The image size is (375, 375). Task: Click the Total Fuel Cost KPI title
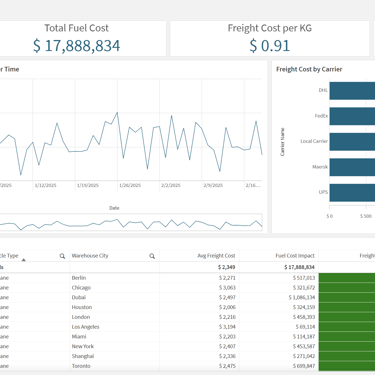[77, 28]
